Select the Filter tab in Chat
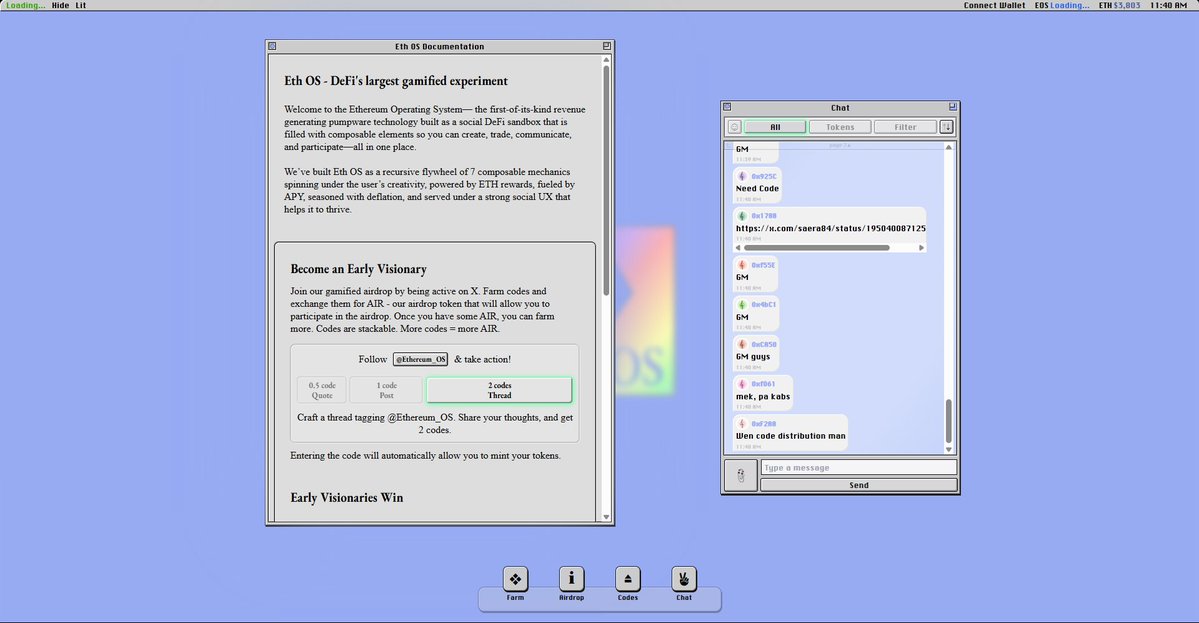1199x623 pixels. click(905, 127)
